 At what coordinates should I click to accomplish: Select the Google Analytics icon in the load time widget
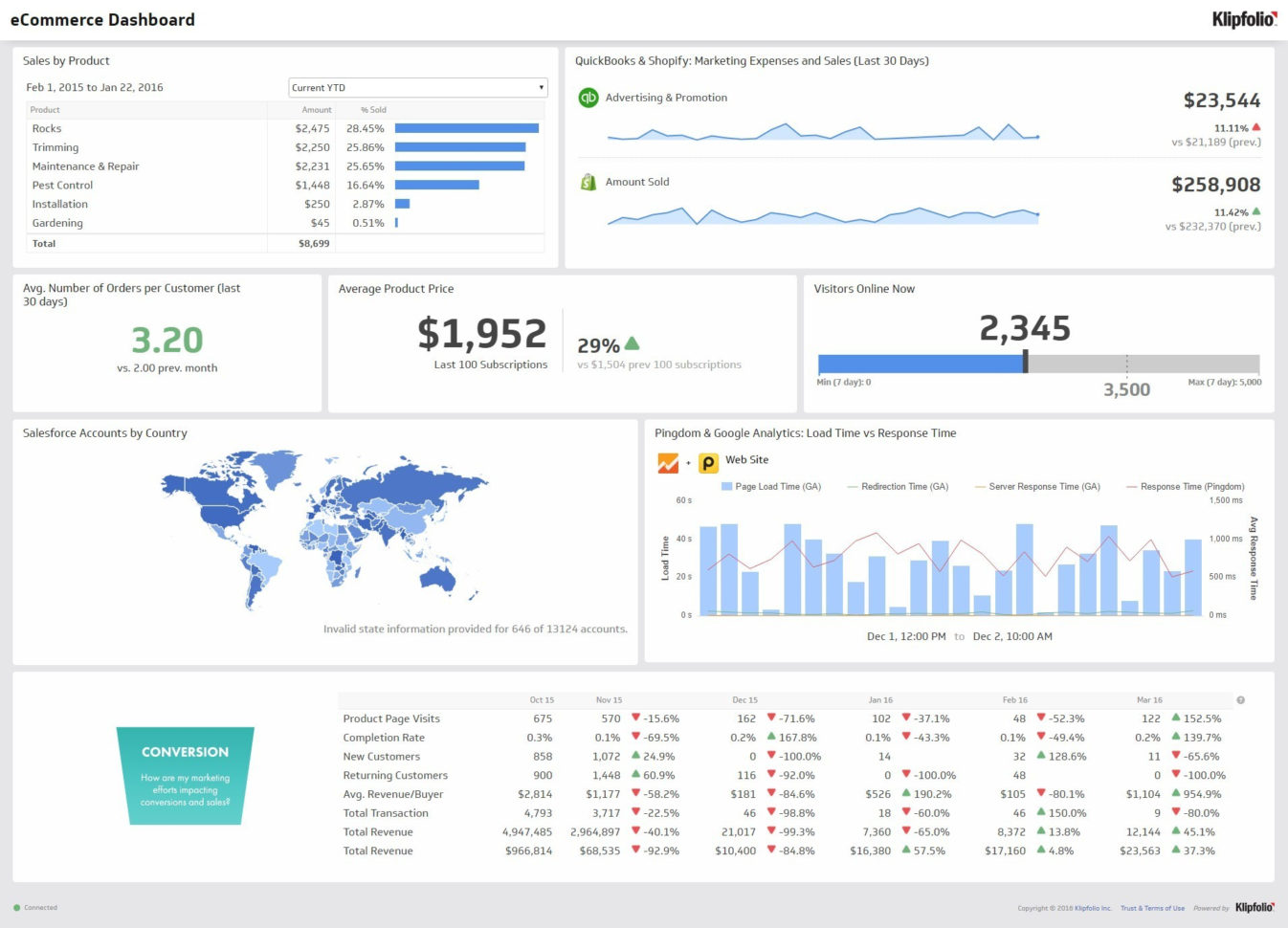(x=666, y=463)
